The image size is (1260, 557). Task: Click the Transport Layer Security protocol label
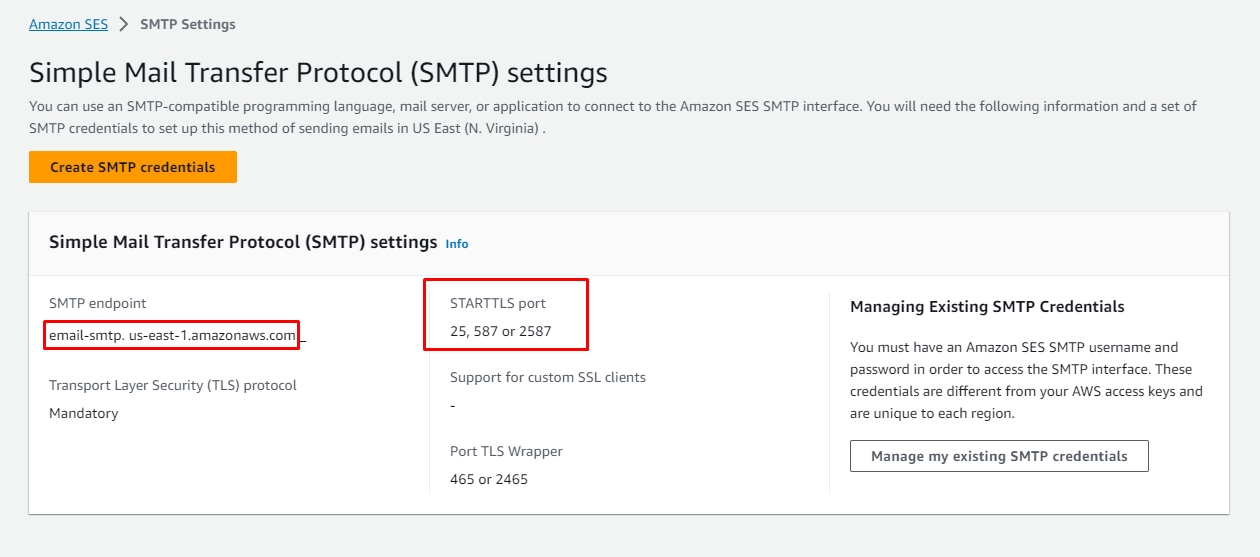pos(172,385)
